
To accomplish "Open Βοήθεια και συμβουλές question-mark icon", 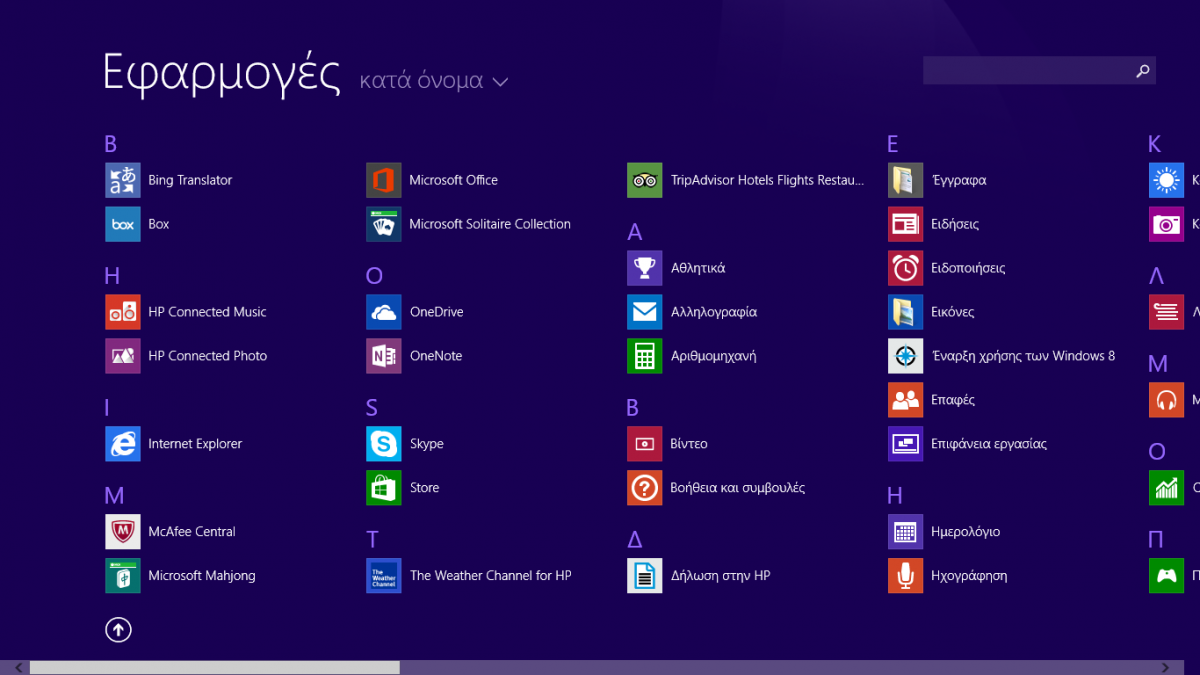I will [x=645, y=488].
